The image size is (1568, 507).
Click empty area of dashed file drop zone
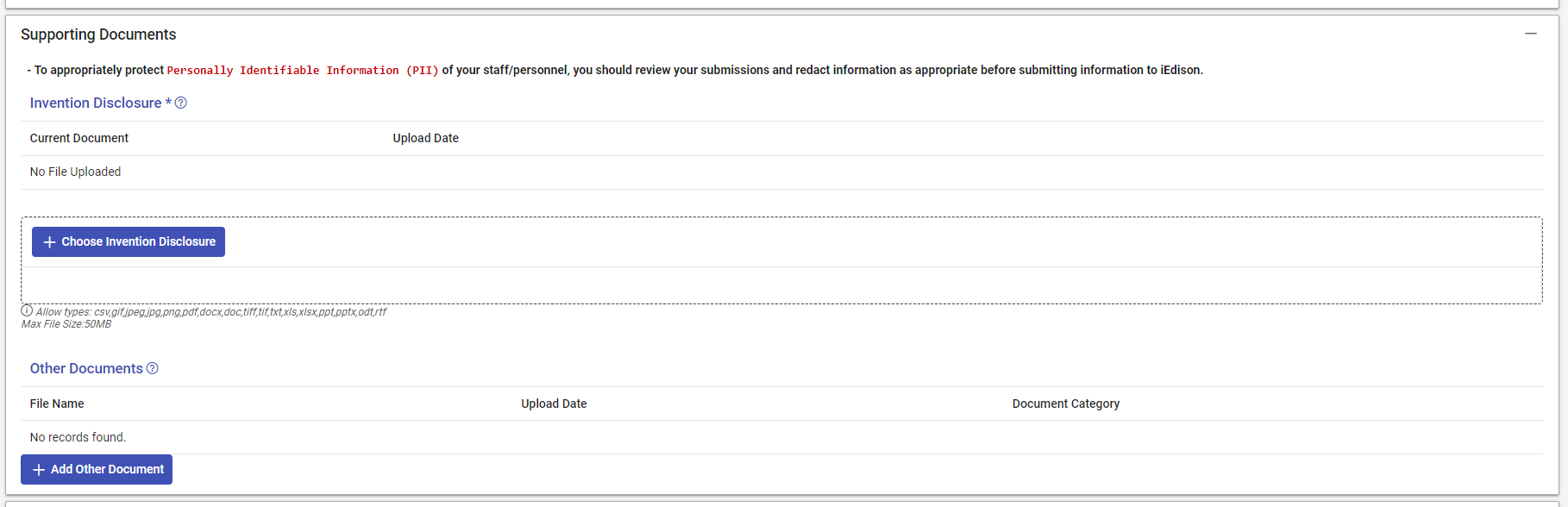pyautogui.click(x=776, y=285)
